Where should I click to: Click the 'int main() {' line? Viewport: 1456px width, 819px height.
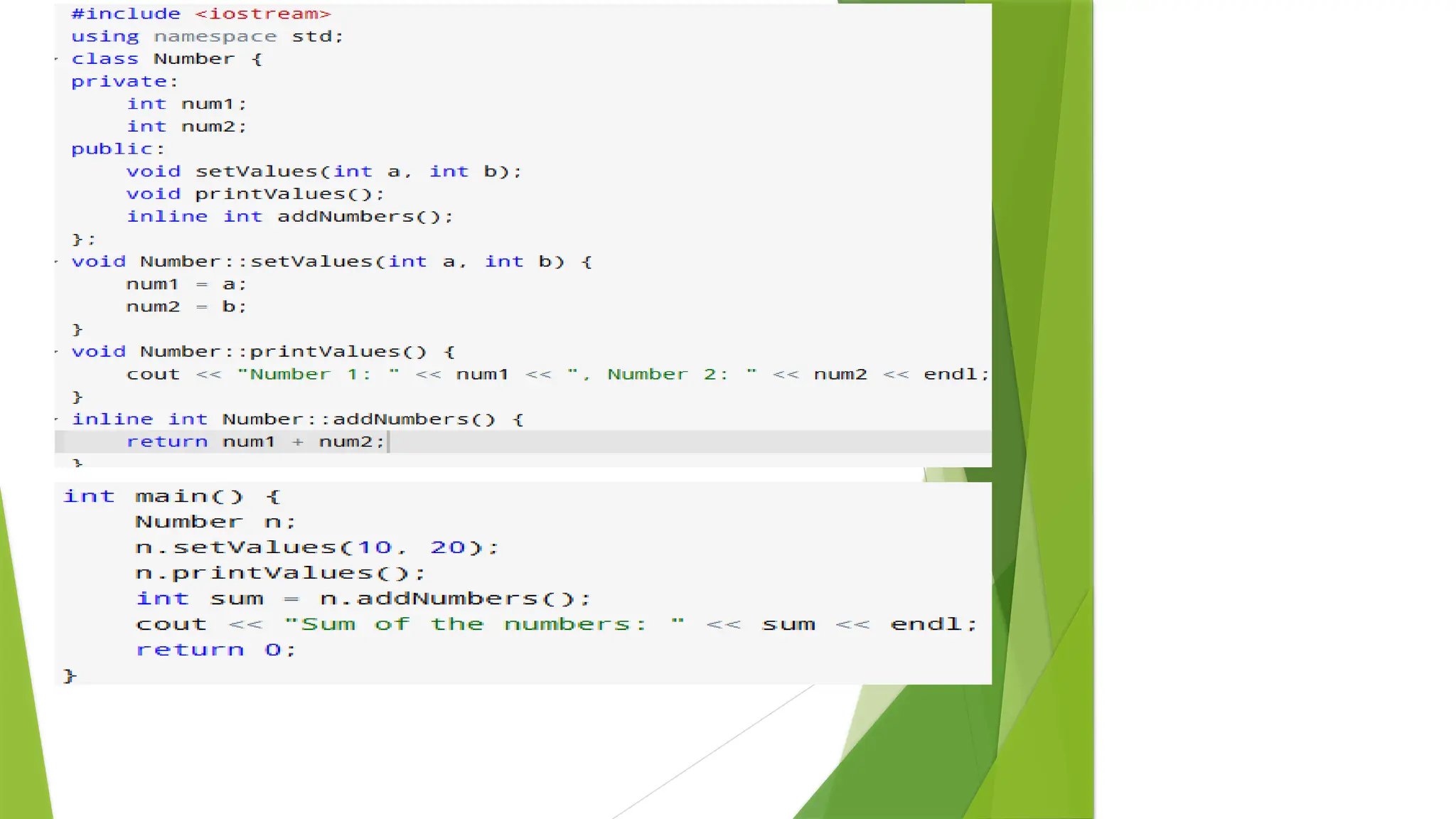point(172,496)
